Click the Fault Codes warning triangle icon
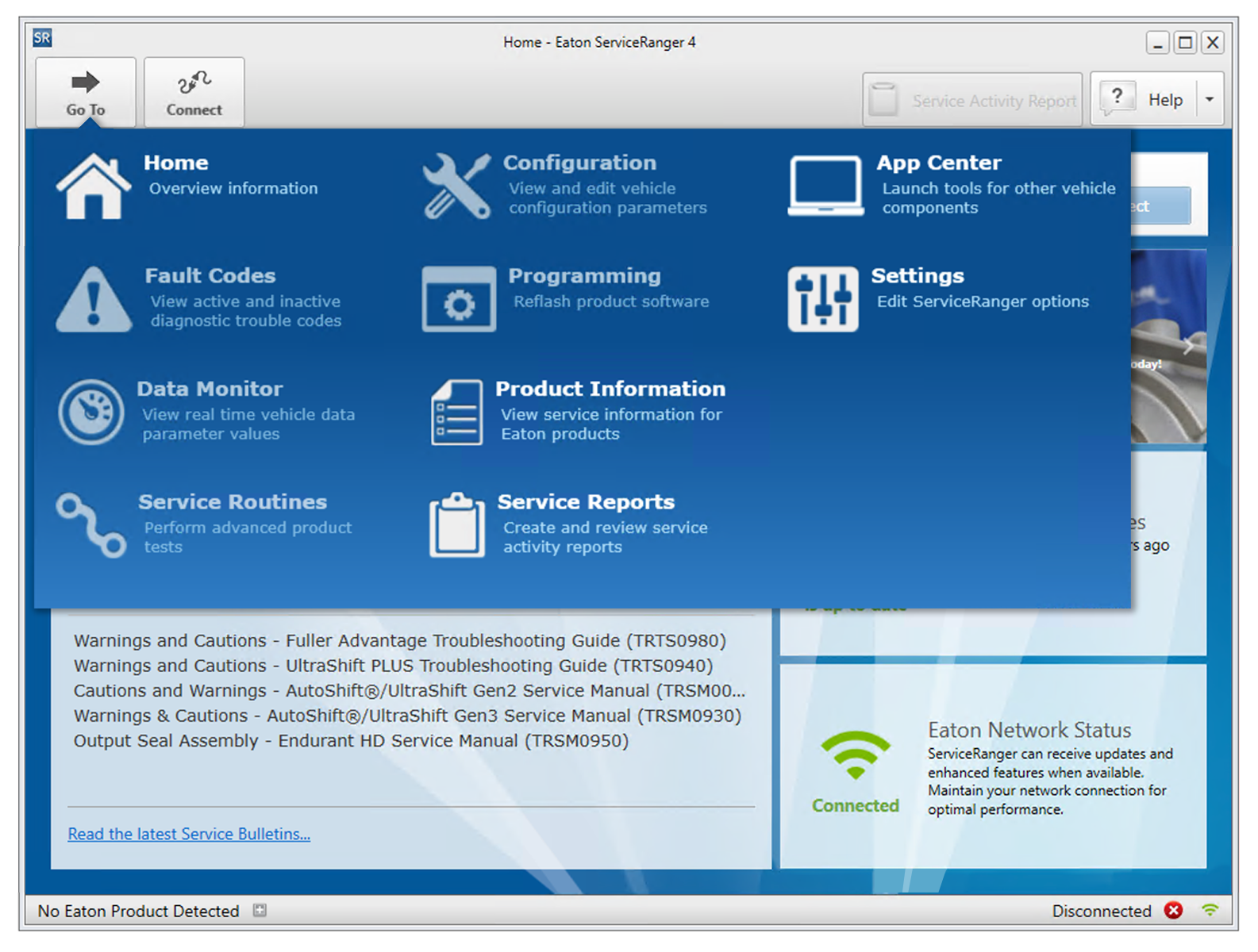The width and height of the screenshot is (1258, 952). click(x=94, y=299)
